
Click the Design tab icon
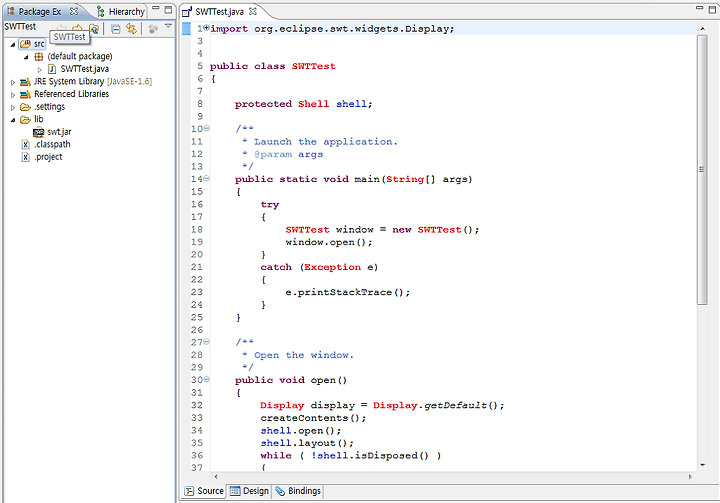click(235, 491)
